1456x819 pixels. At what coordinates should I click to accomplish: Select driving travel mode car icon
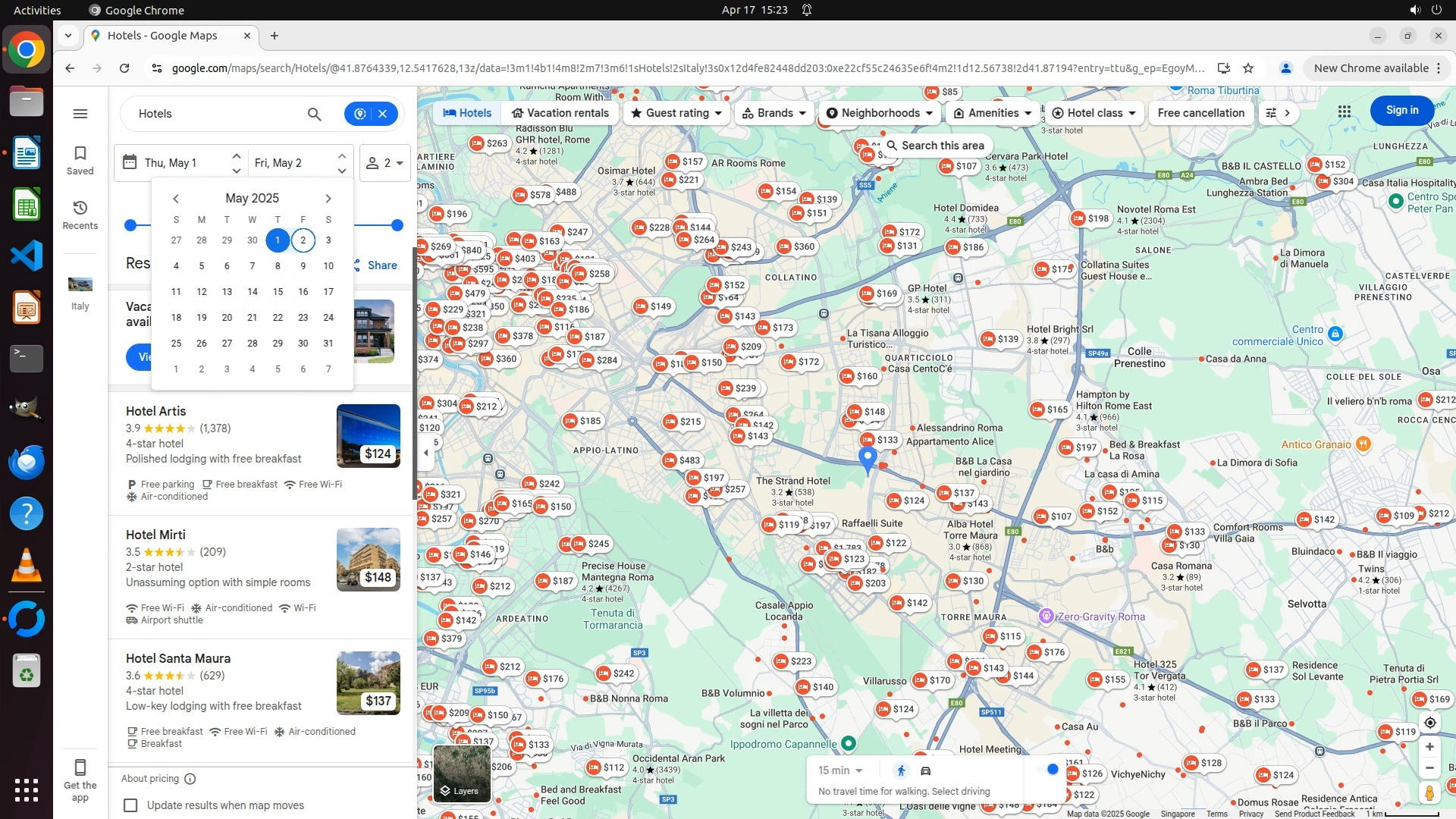point(926,770)
